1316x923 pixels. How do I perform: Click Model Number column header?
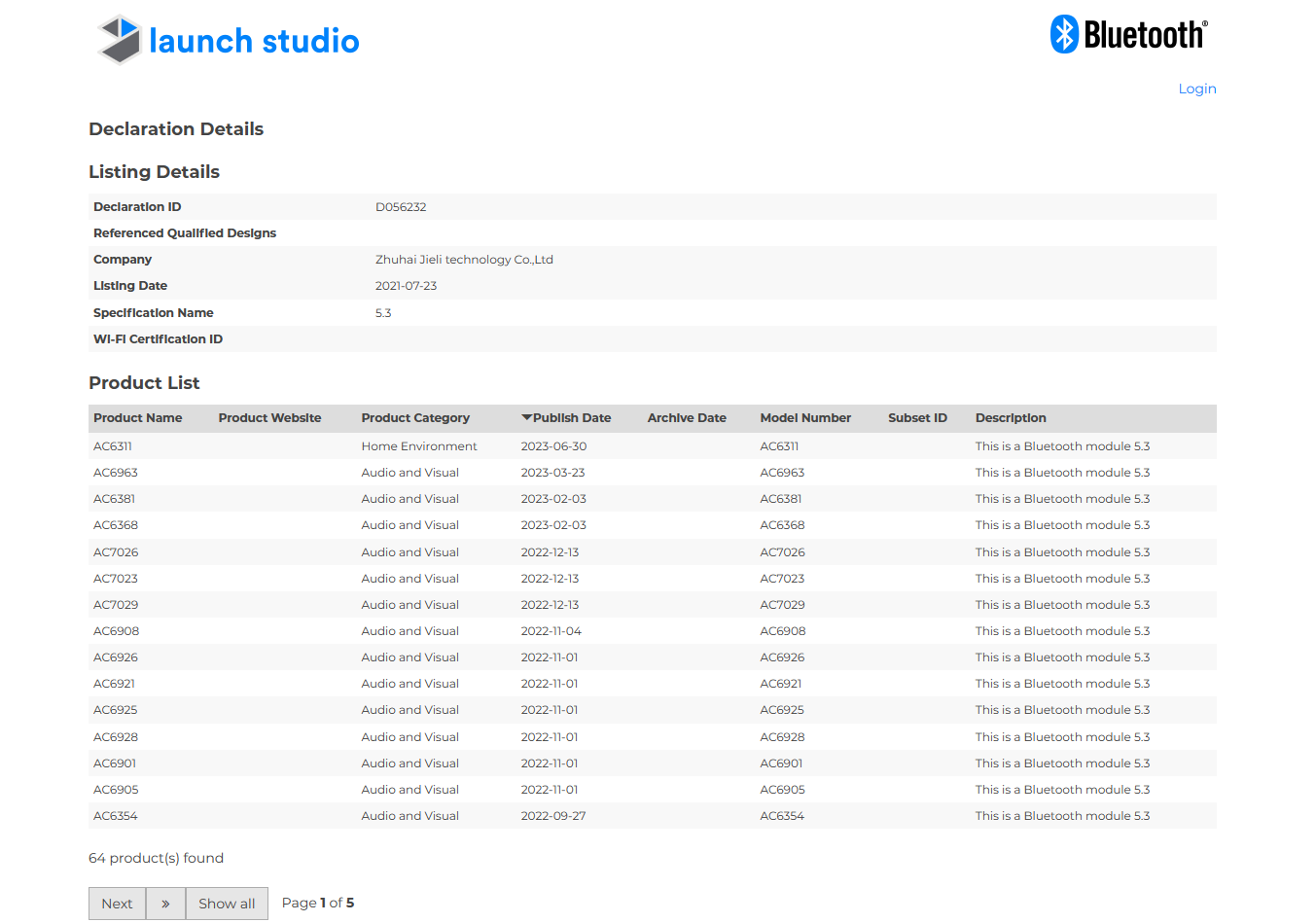[x=805, y=418]
